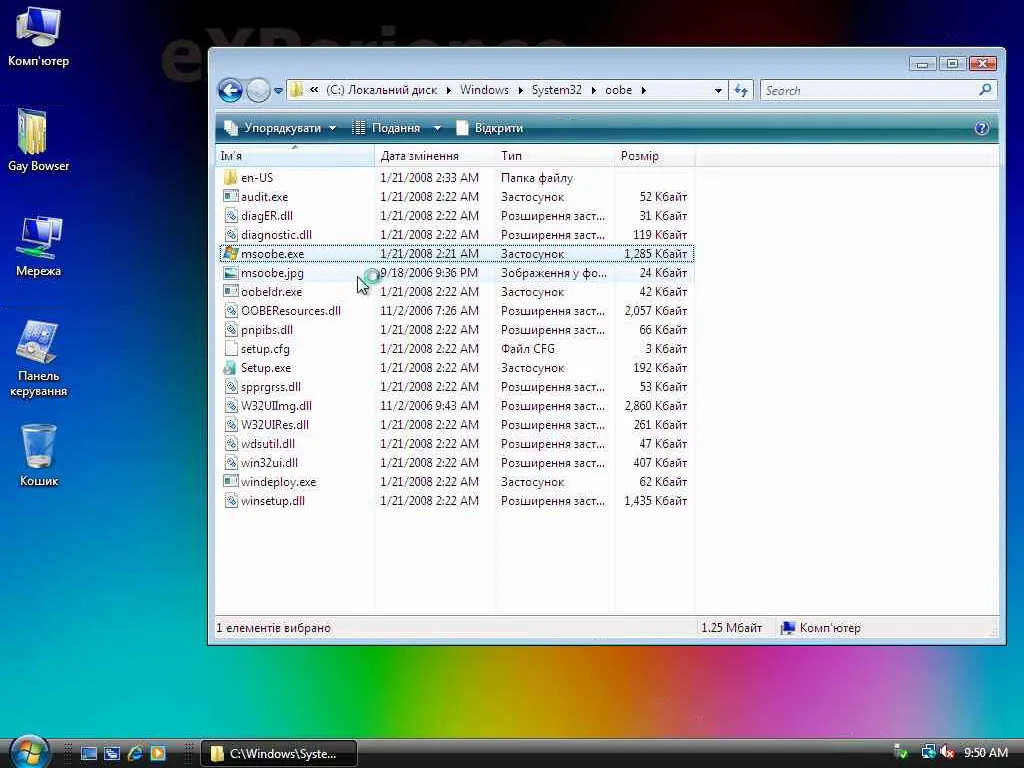Click 1.25 Мбайт in status bar
The height and width of the screenshot is (768, 1024).
coord(731,628)
